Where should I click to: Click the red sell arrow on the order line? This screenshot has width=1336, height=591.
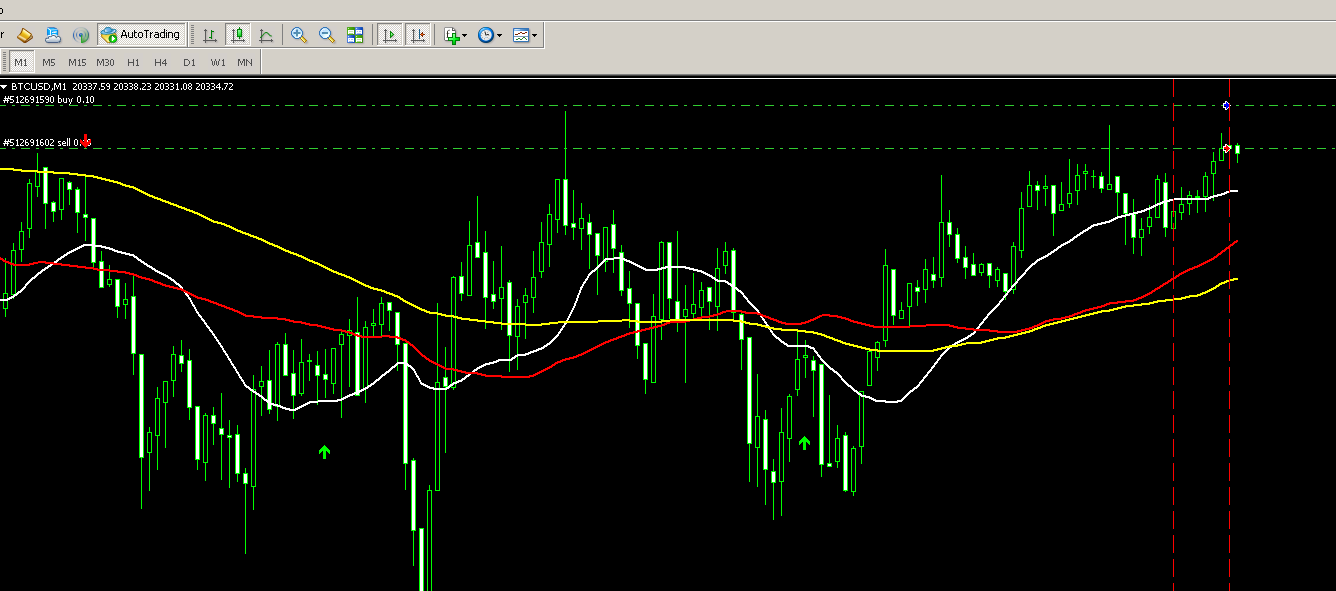click(86, 140)
